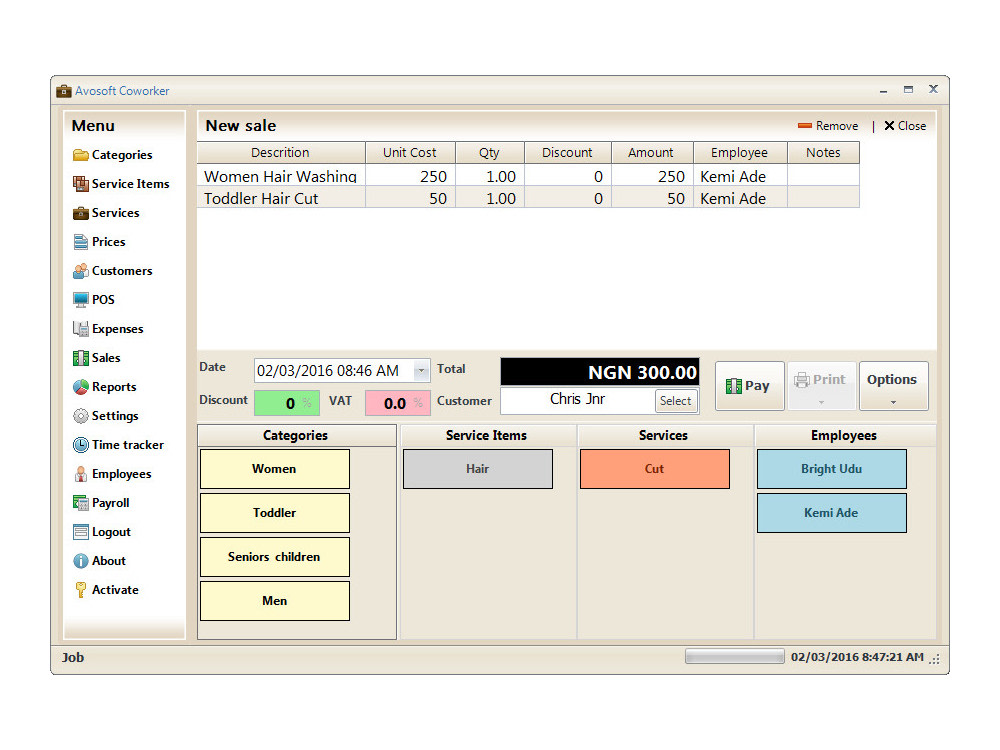
Task: Click the Prices icon in sidebar
Action: (80, 242)
